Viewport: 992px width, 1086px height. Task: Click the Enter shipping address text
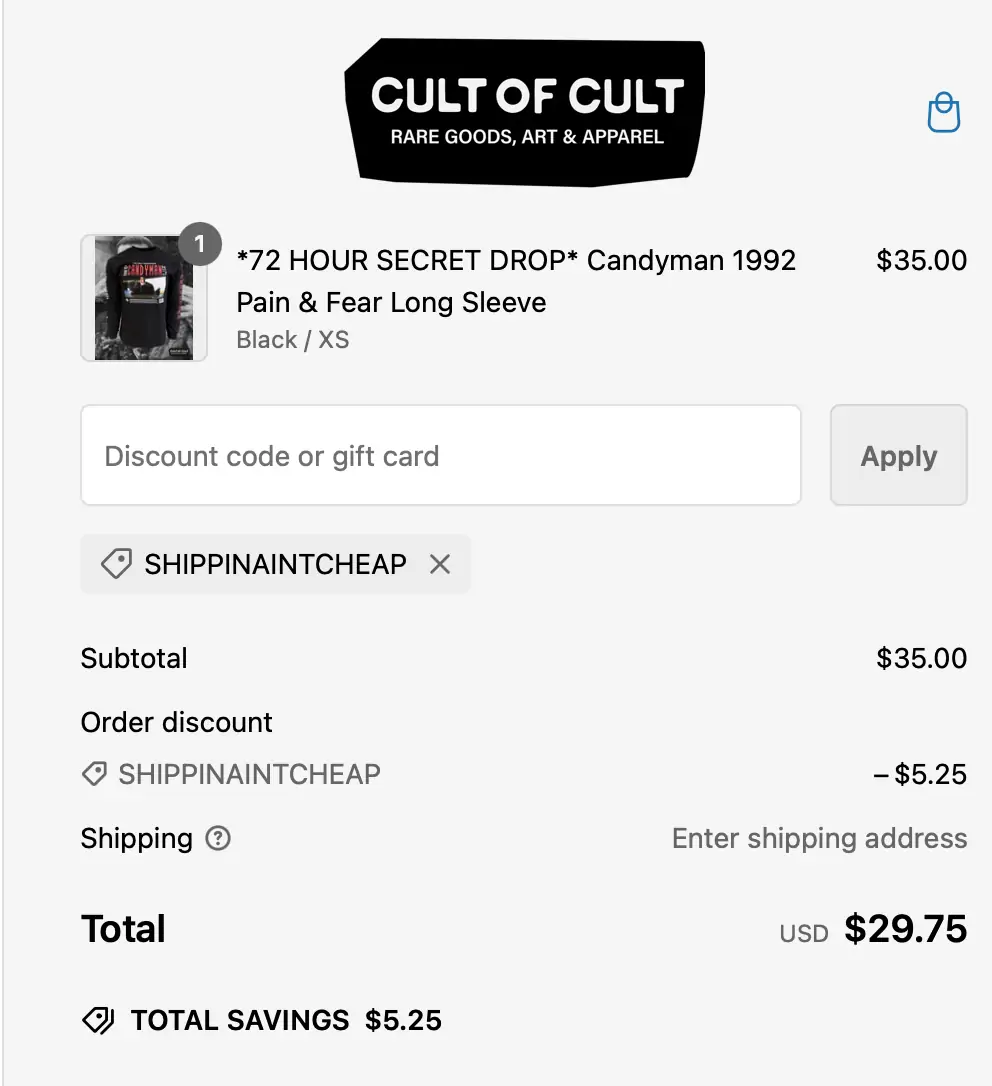(819, 838)
